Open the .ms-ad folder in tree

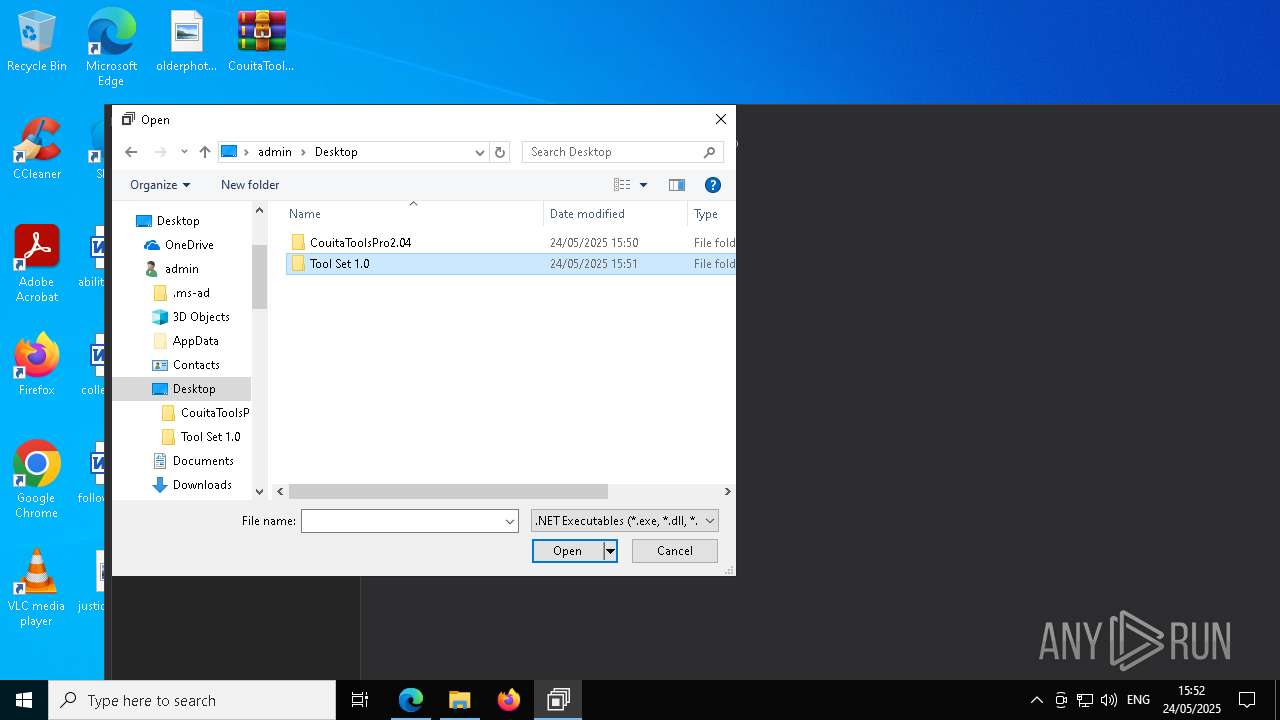[191, 293]
